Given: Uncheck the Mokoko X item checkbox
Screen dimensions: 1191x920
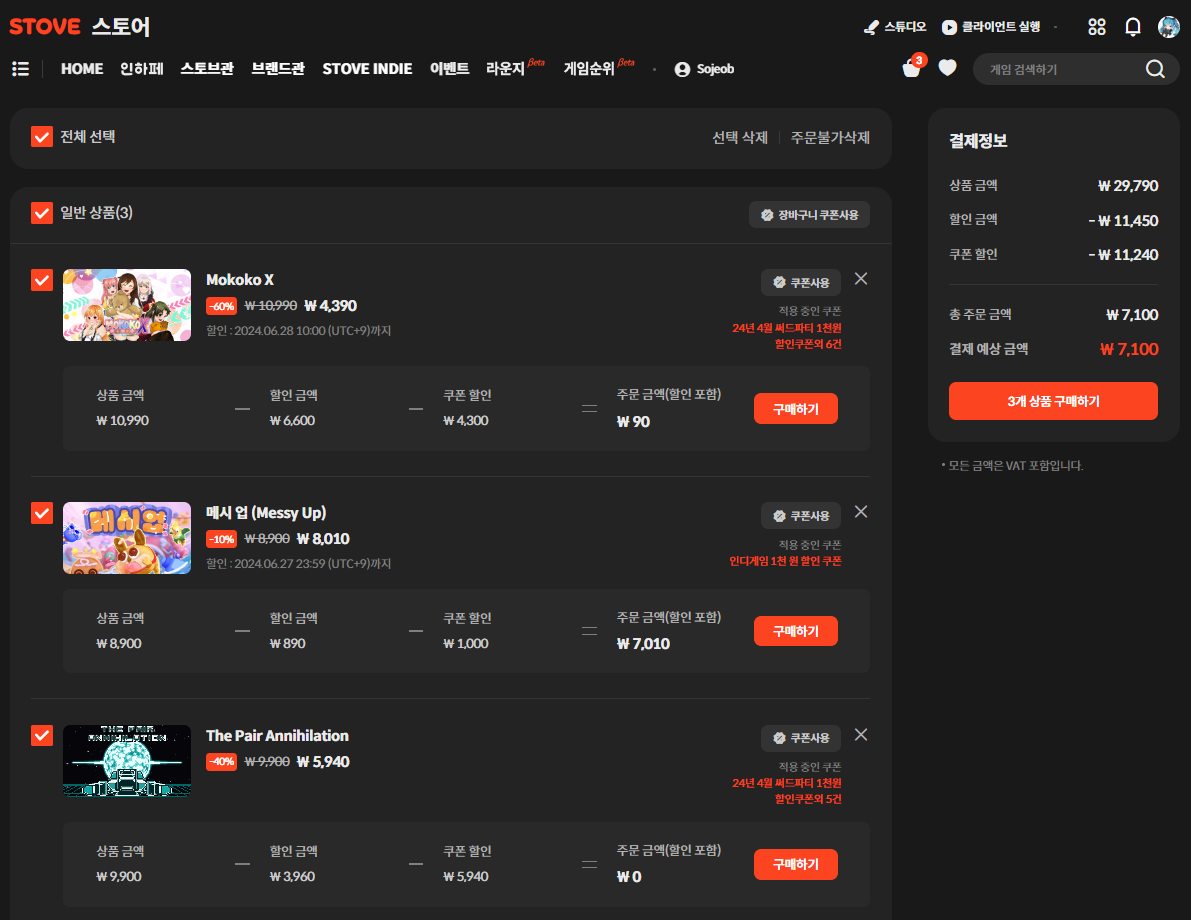Looking at the screenshot, I should pos(42,280).
